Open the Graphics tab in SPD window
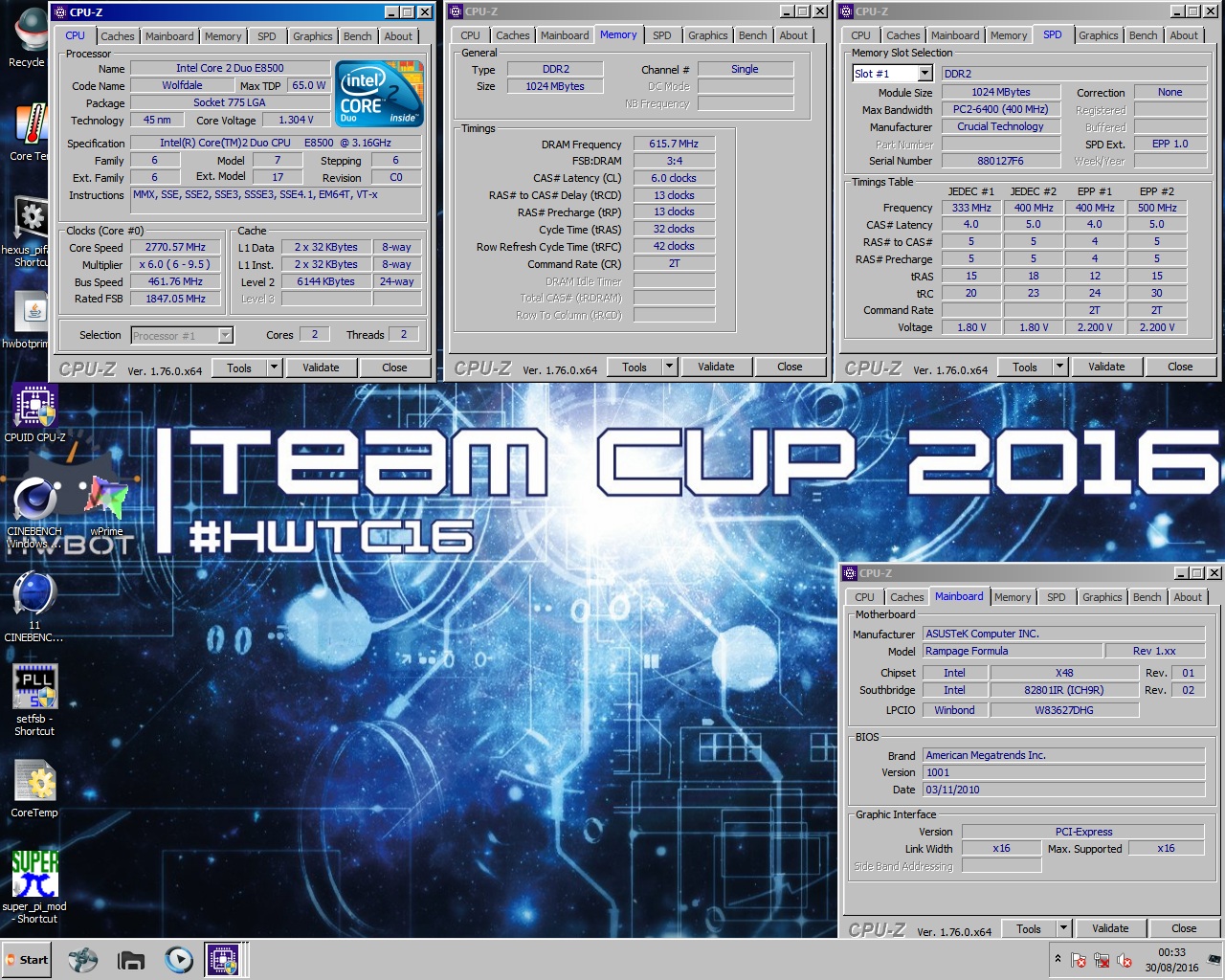 (x=1099, y=35)
